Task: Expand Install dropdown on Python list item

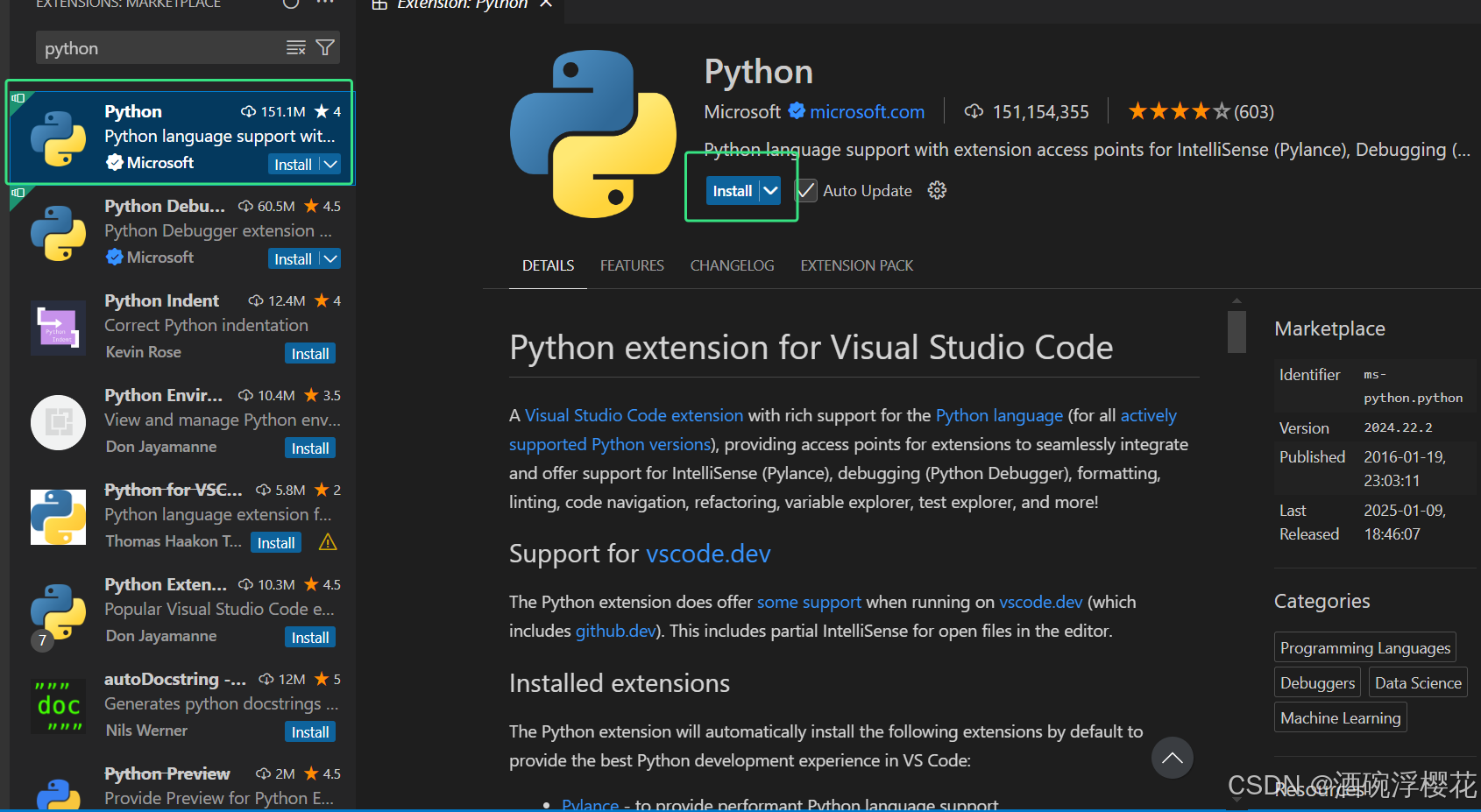Action: [330, 165]
